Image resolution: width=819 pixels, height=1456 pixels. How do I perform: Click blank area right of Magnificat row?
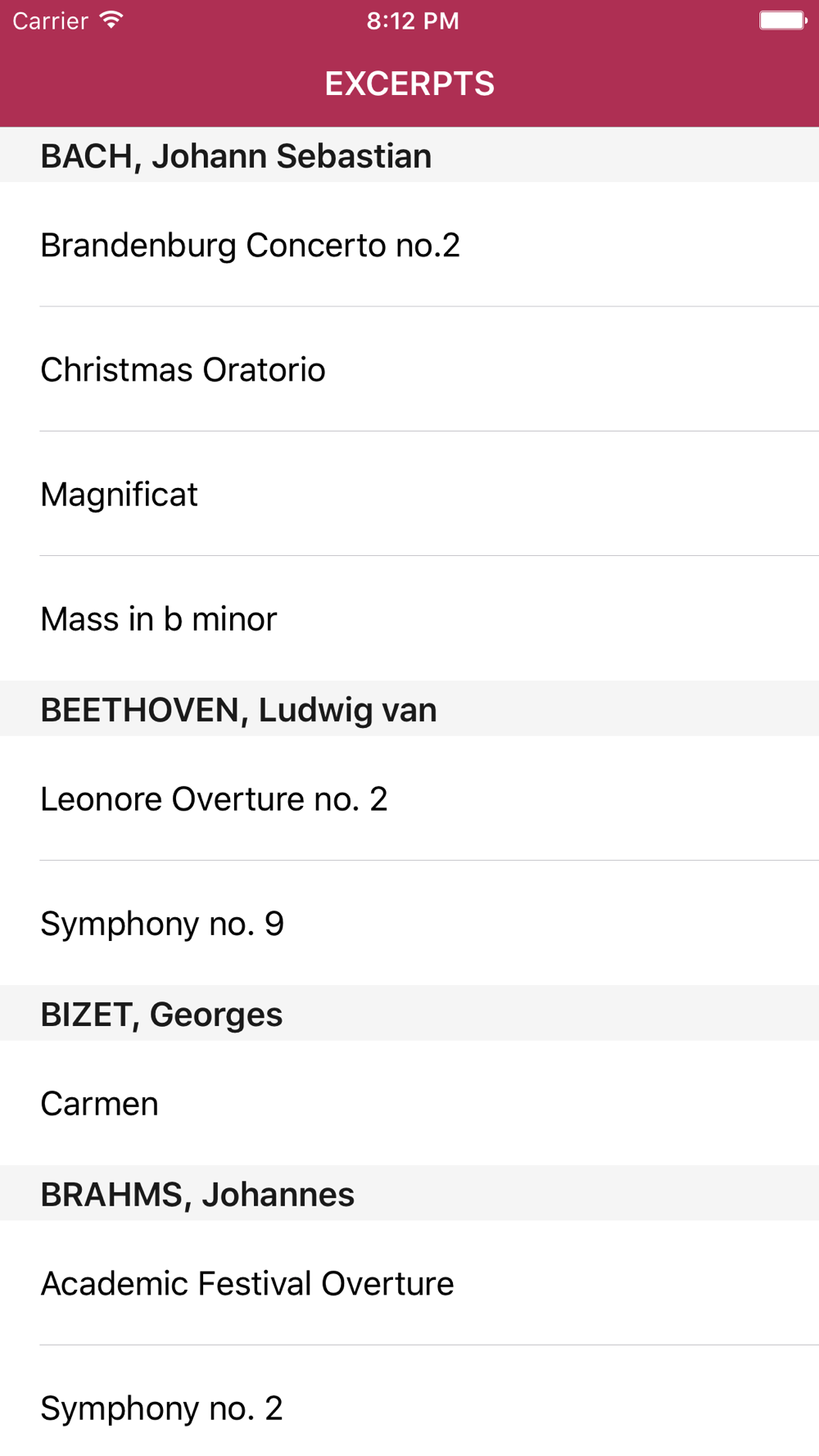508,494
